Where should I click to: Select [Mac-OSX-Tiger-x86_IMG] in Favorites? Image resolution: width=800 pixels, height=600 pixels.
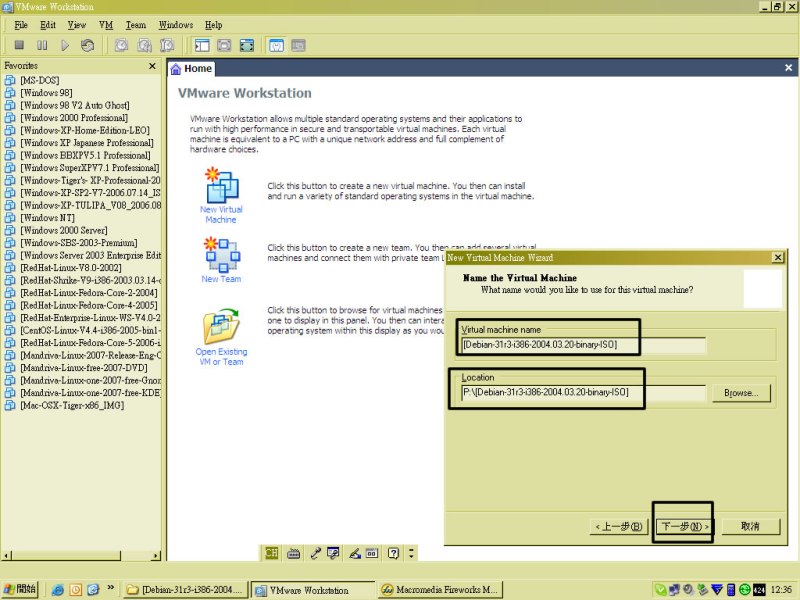(72, 406)
